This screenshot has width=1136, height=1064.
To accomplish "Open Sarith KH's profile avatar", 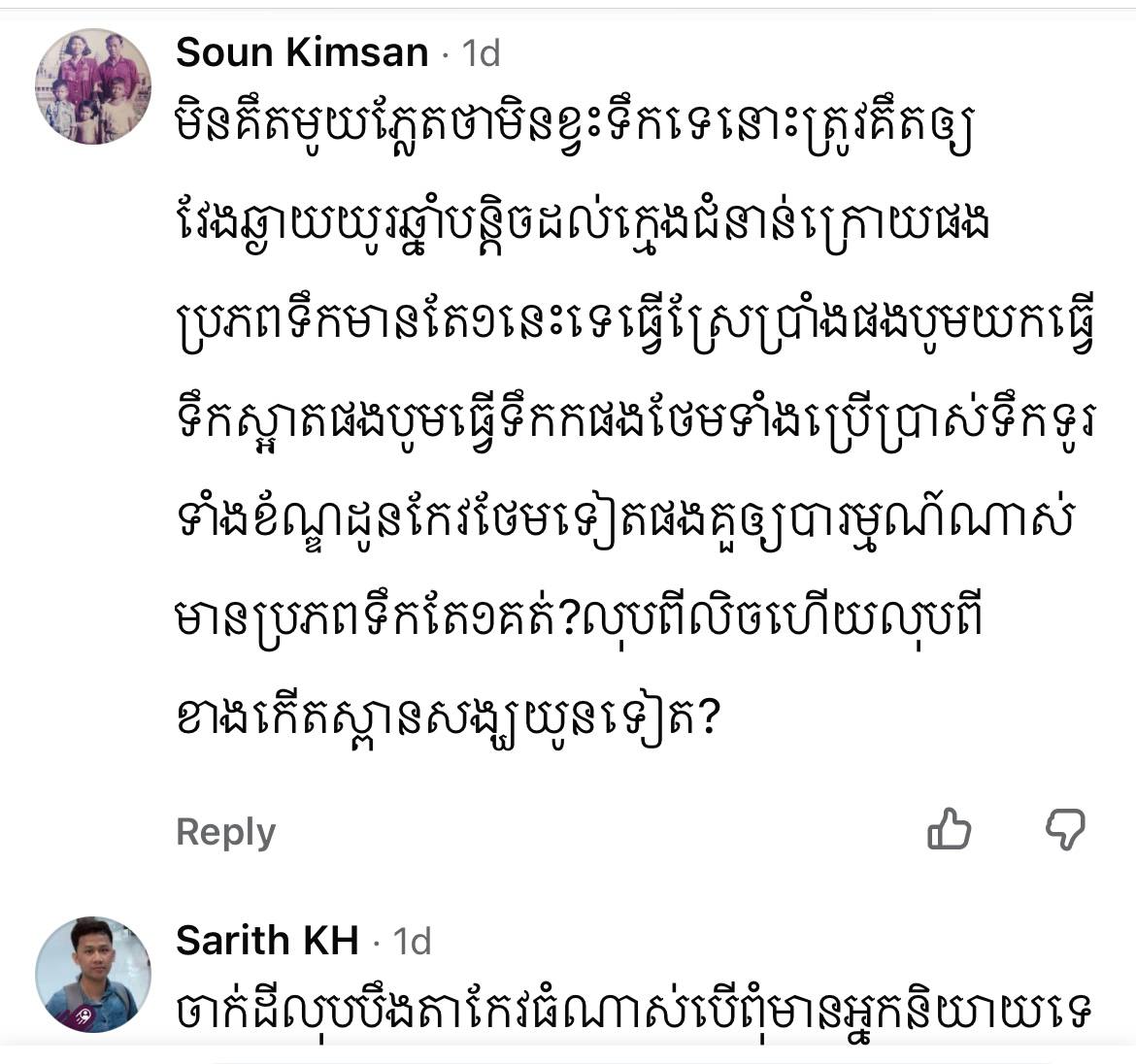I will tap(93, 974).
